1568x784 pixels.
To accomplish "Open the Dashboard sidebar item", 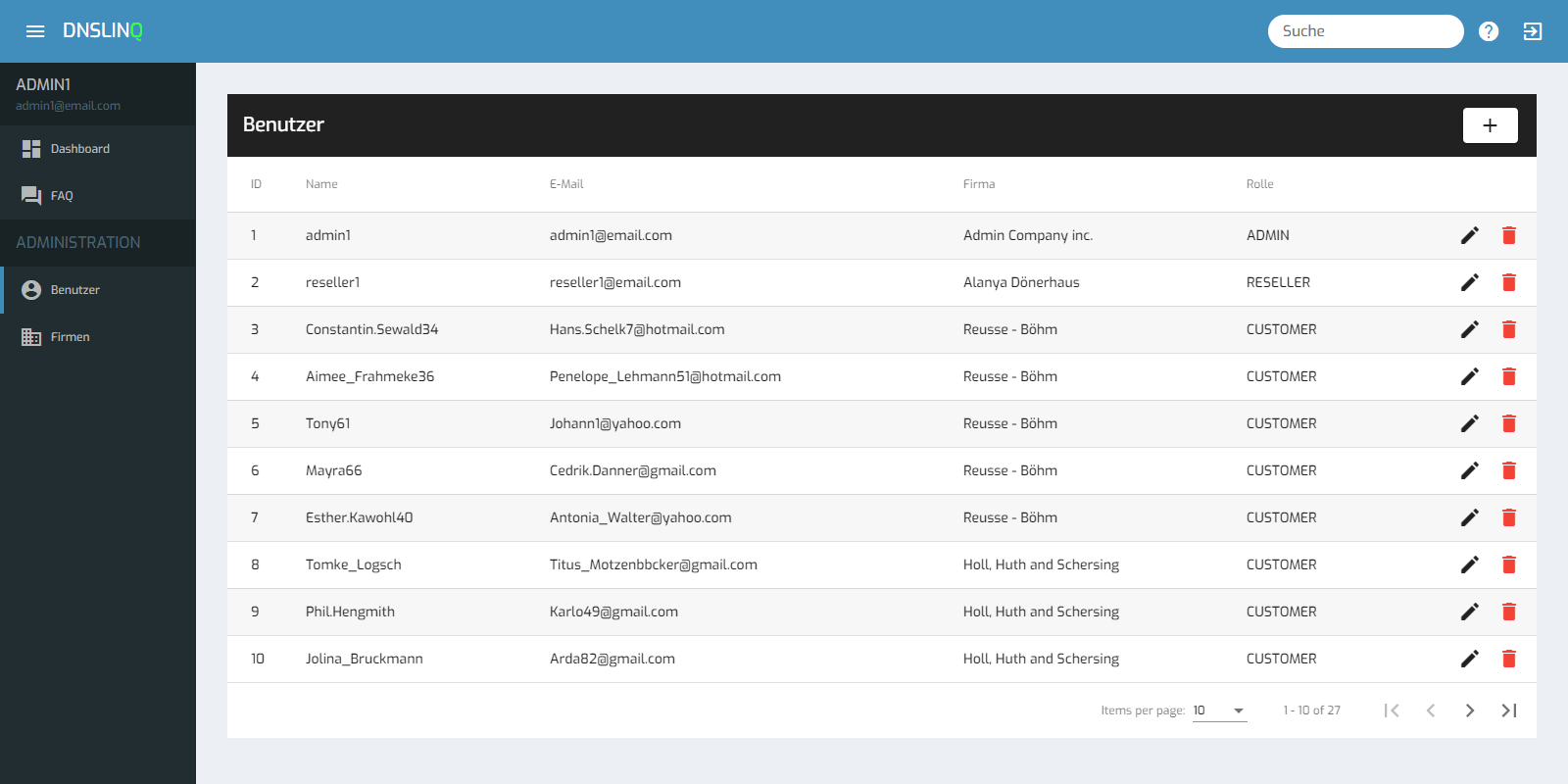I will (98, 149).
